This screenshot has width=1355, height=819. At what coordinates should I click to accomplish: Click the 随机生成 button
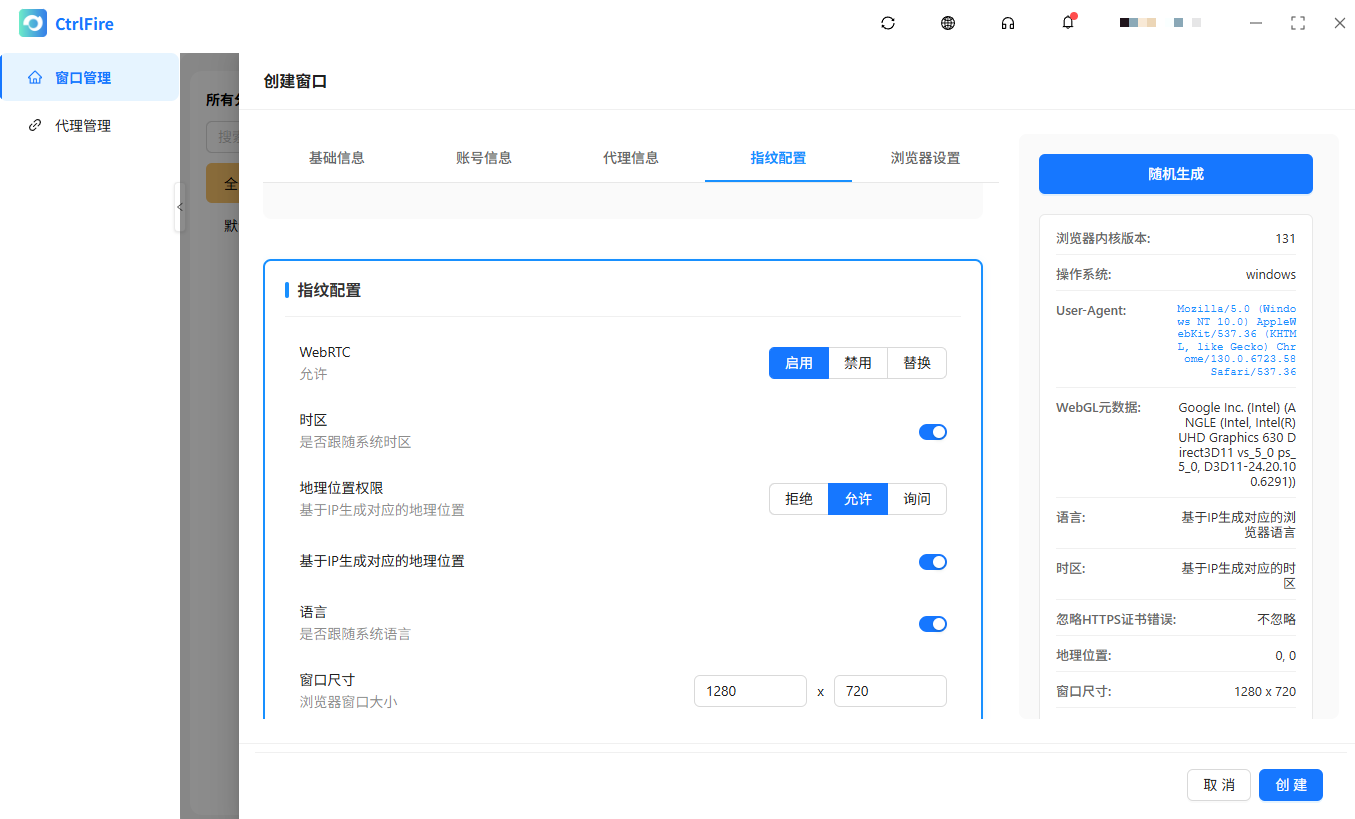(1175, 174)
